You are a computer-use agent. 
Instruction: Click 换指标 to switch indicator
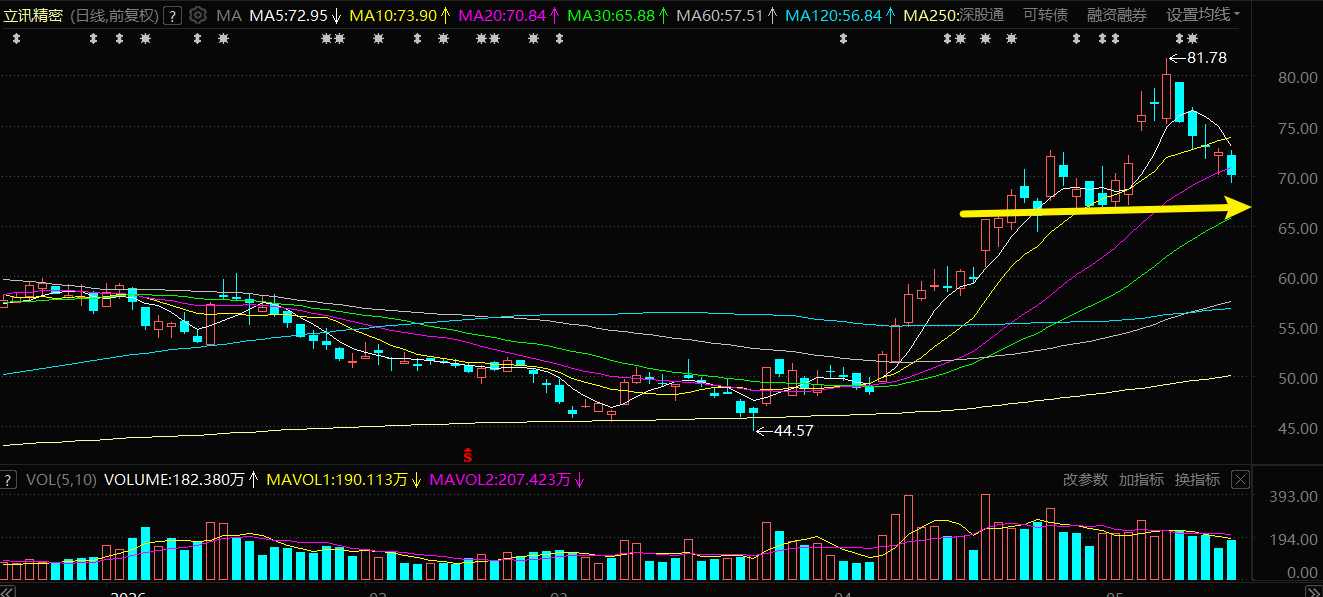coord(1197,480)
